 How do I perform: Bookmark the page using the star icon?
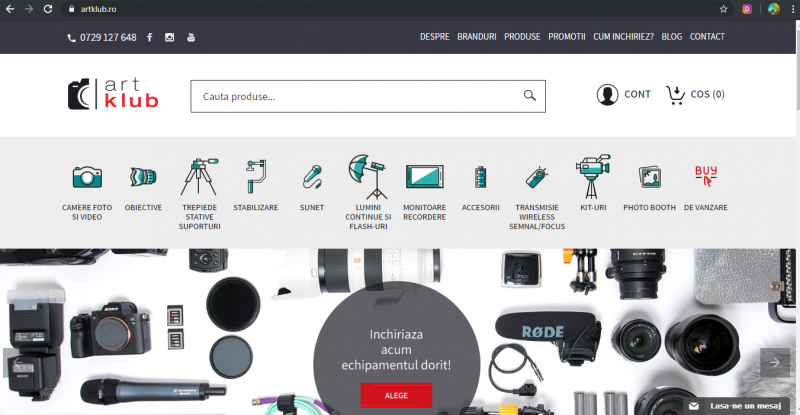pos(723,9)
